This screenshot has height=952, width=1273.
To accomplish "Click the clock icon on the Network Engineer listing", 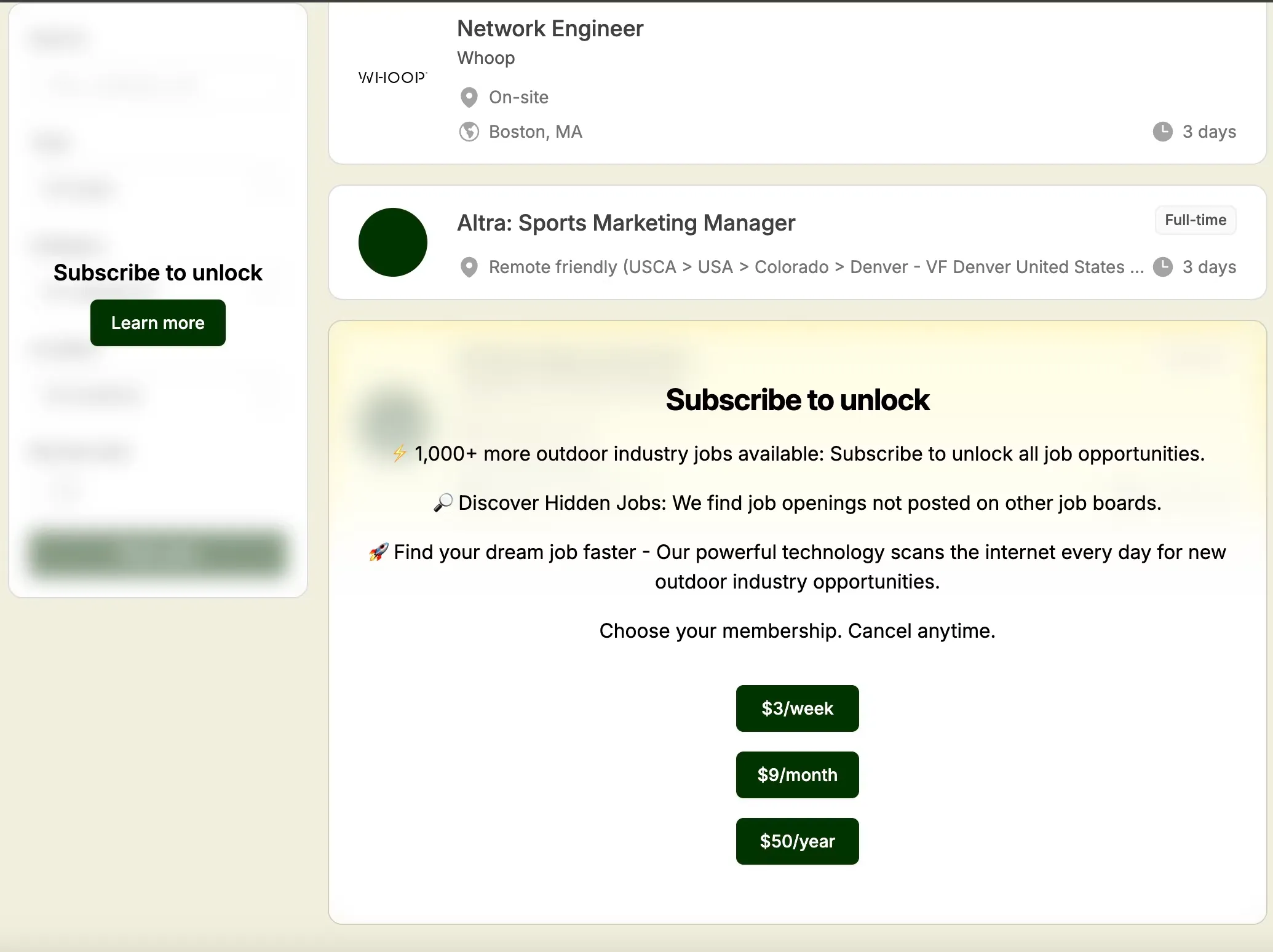I will click(x=1164, y=131).
